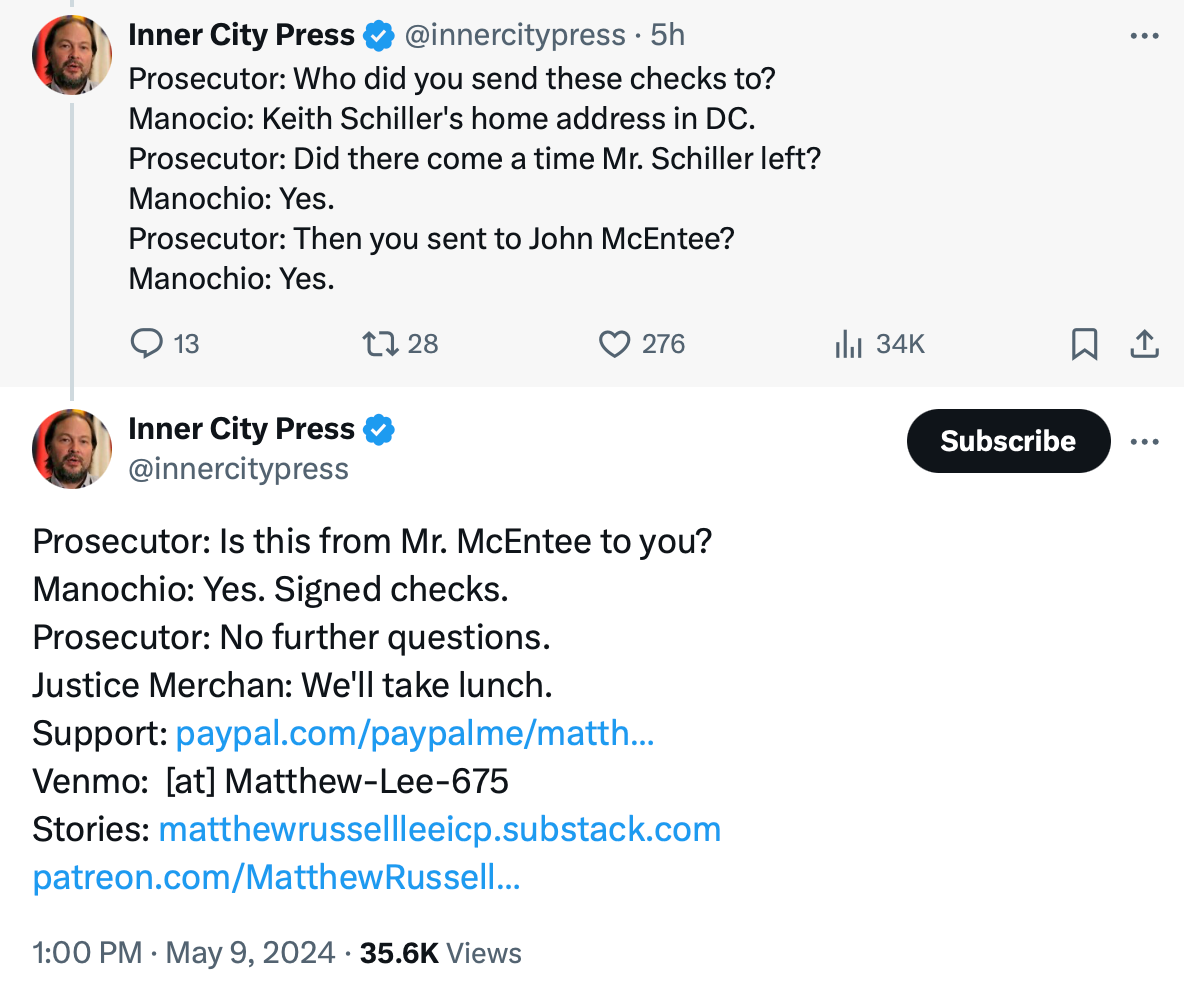Open the more options menu on the first tweet
The image size is (1184, 994).
1143,34
